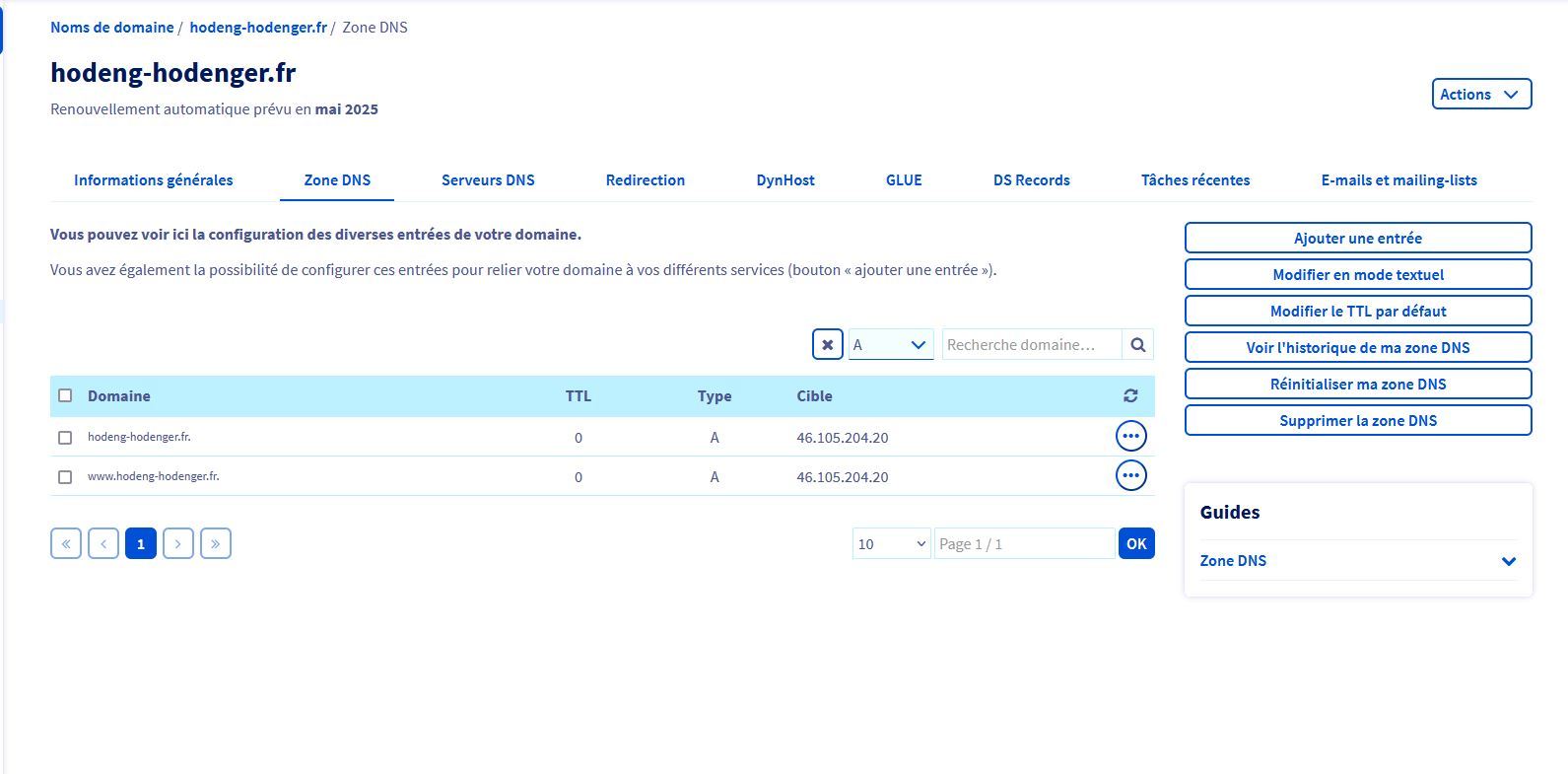Switch to the Serveurs DNS tab
Image resolution: width=1568 pixels, height=774 pixels.
pos(488,179)
